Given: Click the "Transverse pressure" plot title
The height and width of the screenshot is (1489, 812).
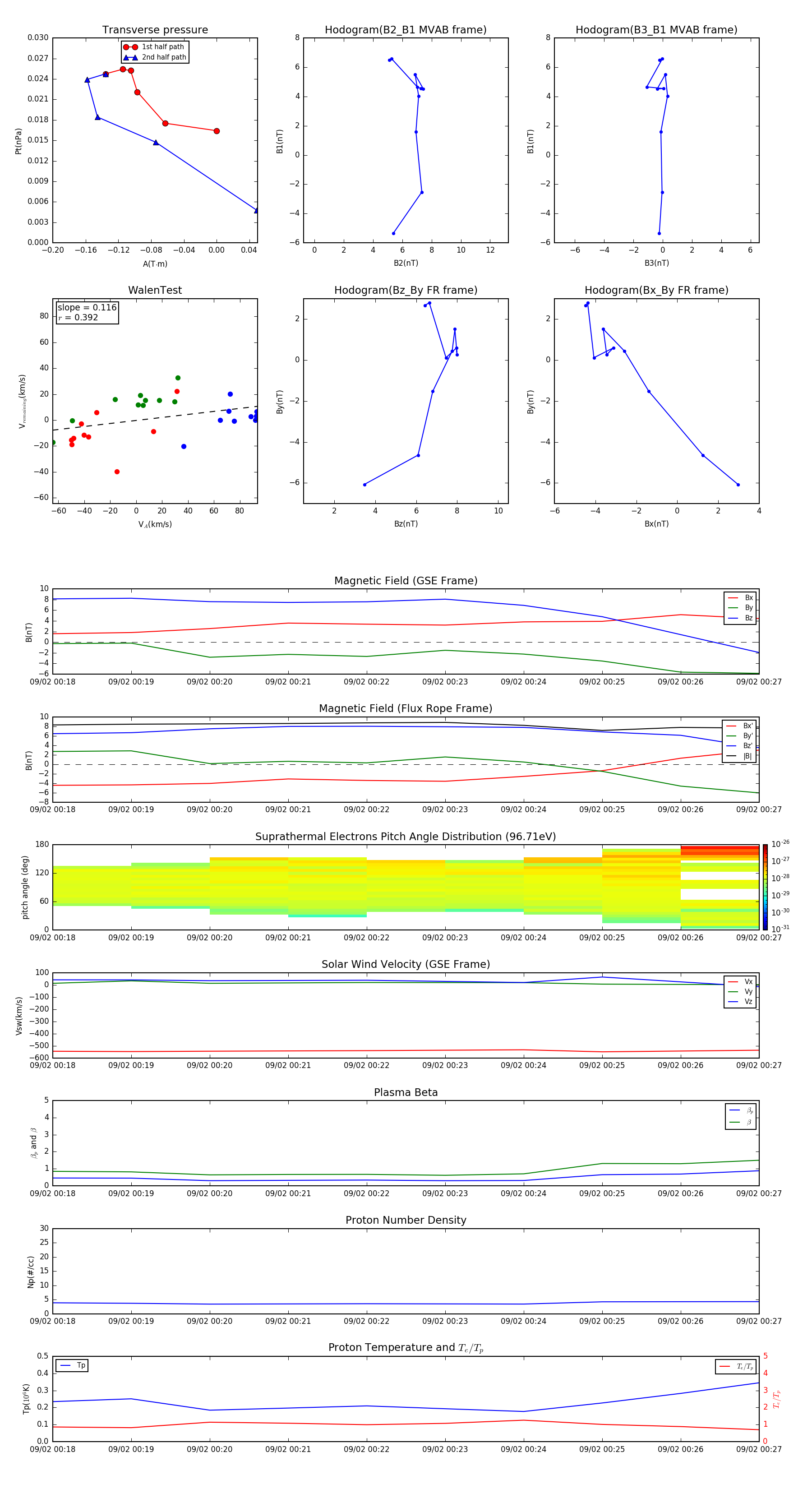Looking at the screenshot, I should (x=155, y=29).
